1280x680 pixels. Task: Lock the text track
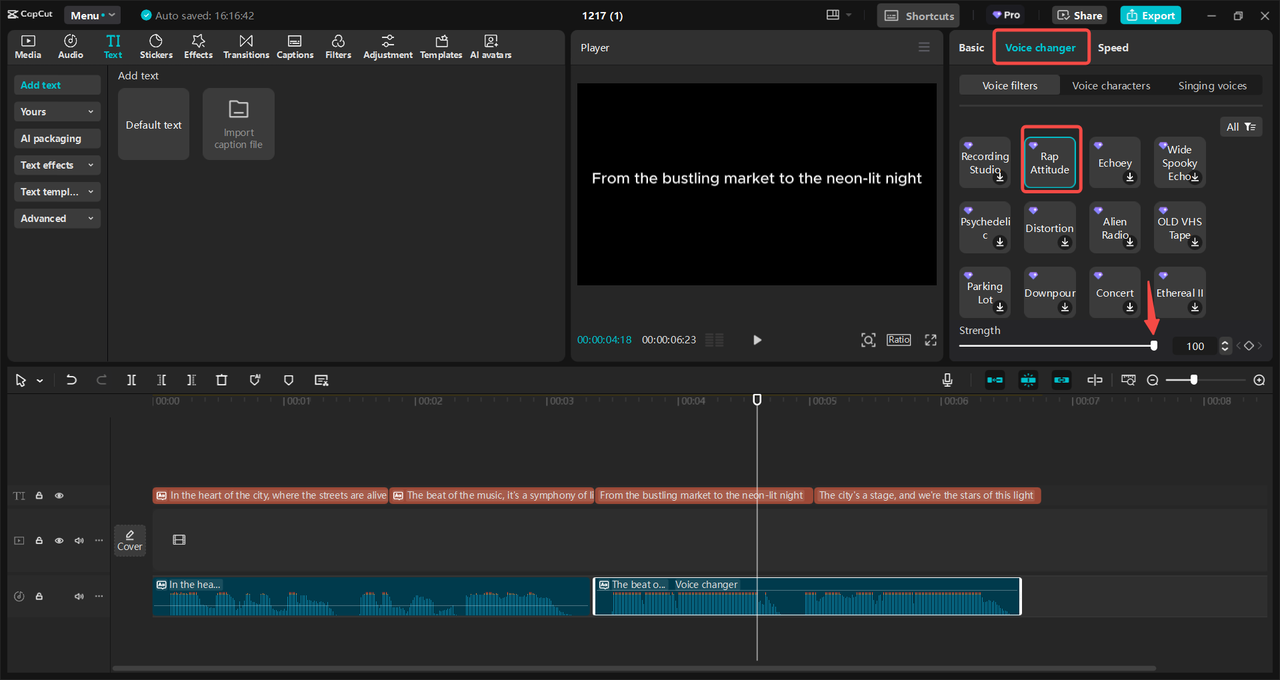pyautogui.click(x=39, y=495)
